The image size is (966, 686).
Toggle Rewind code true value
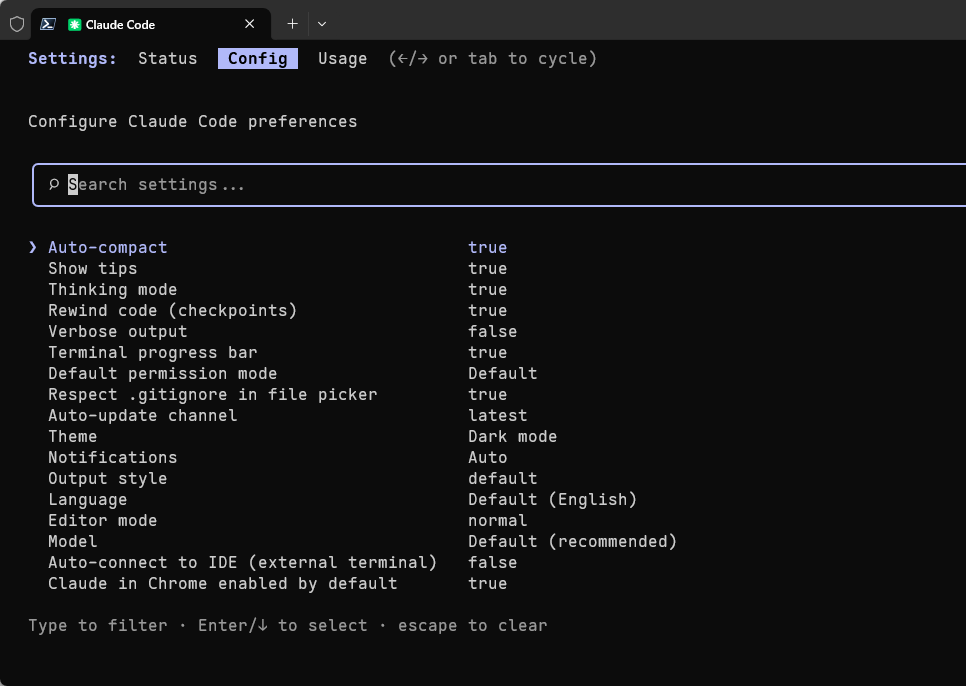coord(487,310)
